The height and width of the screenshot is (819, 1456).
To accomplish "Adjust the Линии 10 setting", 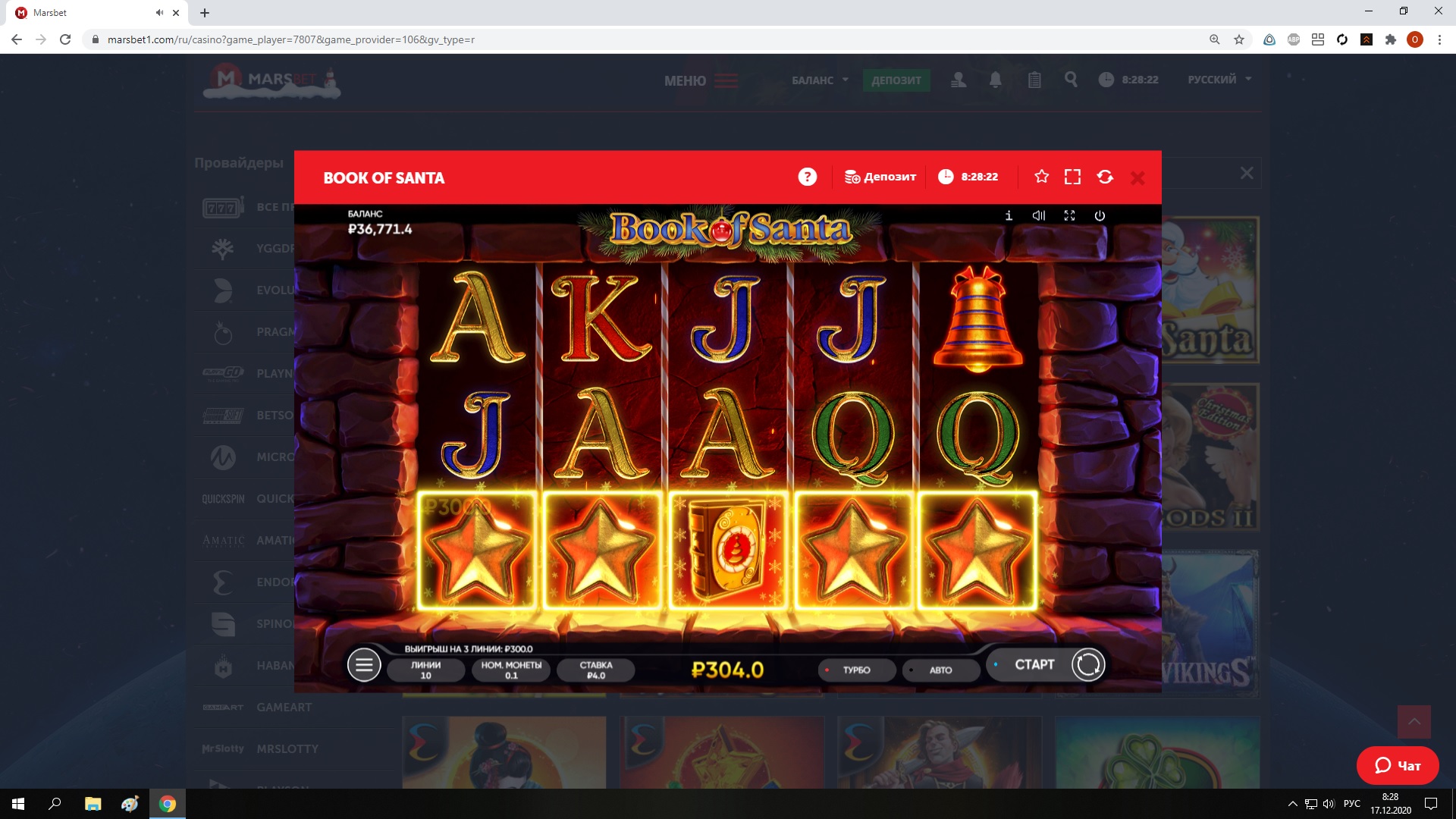I will pyautogui.click(x=425, y=670).
